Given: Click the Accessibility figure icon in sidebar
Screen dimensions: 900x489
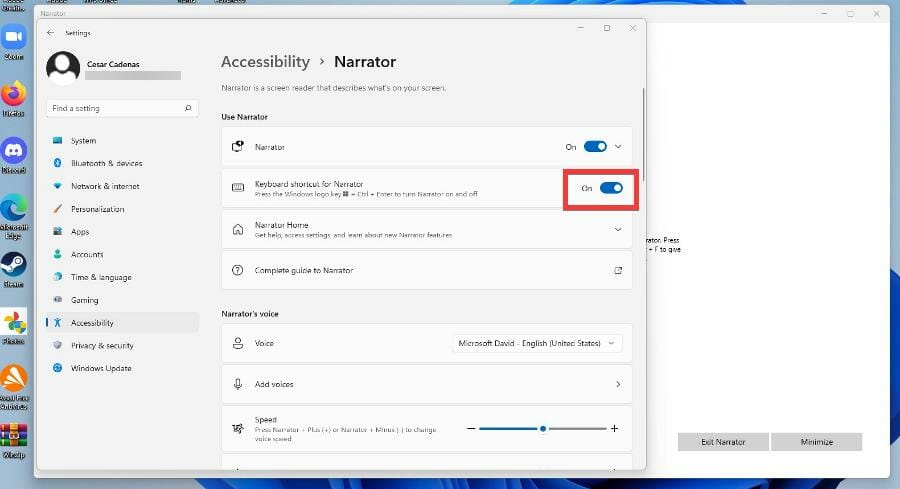Looking at the screenshot, I should pyautogui.click(x=57, y=323).
